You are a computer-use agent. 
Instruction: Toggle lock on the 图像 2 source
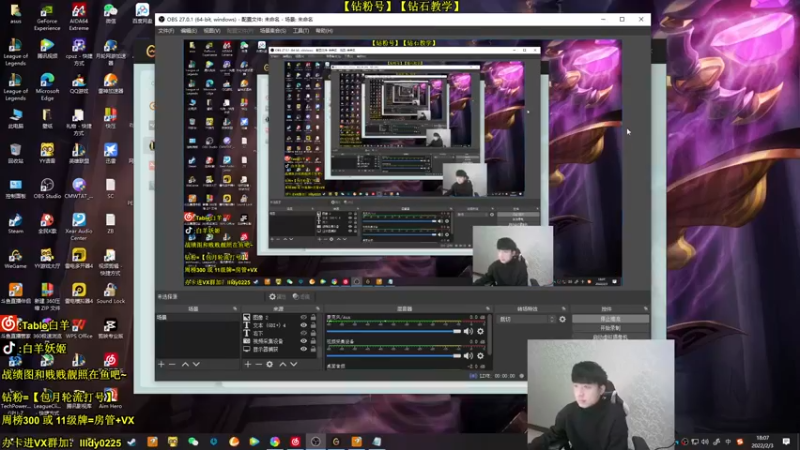[313, 317]
